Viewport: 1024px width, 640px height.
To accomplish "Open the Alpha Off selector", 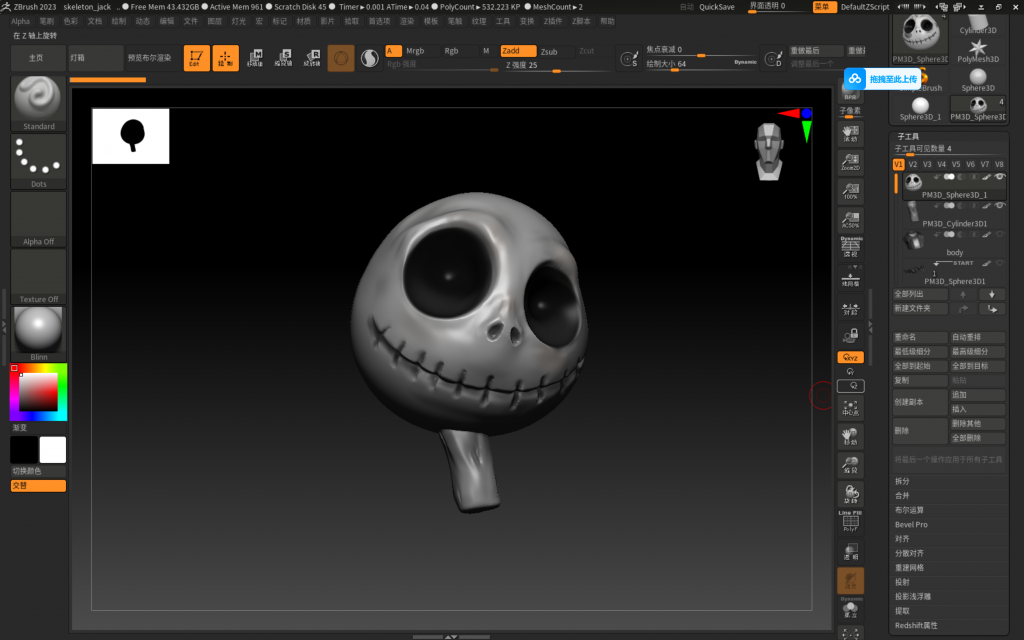I will 39,219.
